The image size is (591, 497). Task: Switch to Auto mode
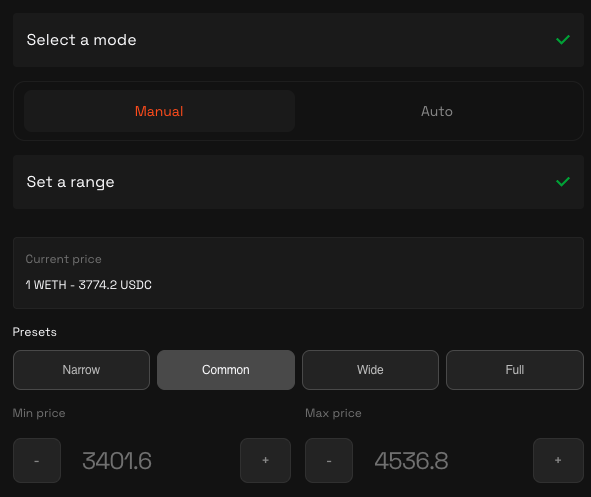pos(437,111)
